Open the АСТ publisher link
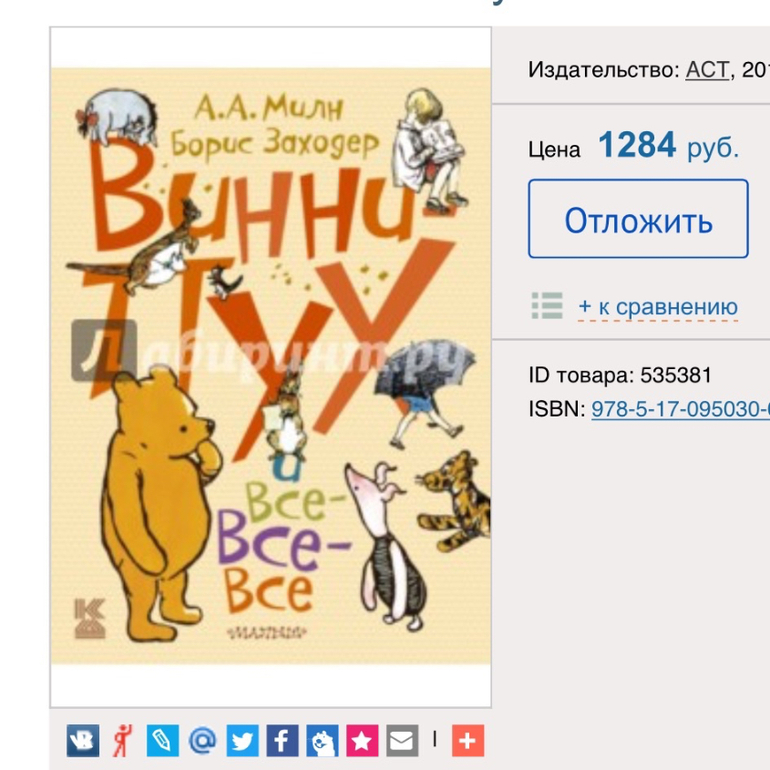770x770 pixels. click(707, 70)
